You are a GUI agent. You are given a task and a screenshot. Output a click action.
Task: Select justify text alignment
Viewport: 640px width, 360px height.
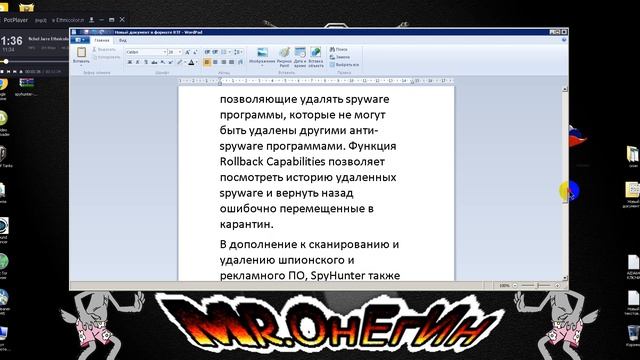click(x=231, y=62)
